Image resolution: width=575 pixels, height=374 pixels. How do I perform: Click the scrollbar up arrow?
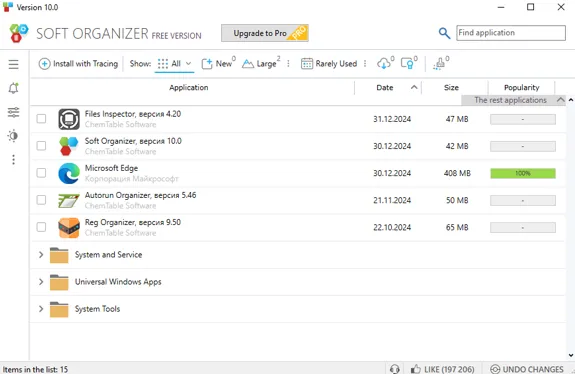(x=571, y=100)
